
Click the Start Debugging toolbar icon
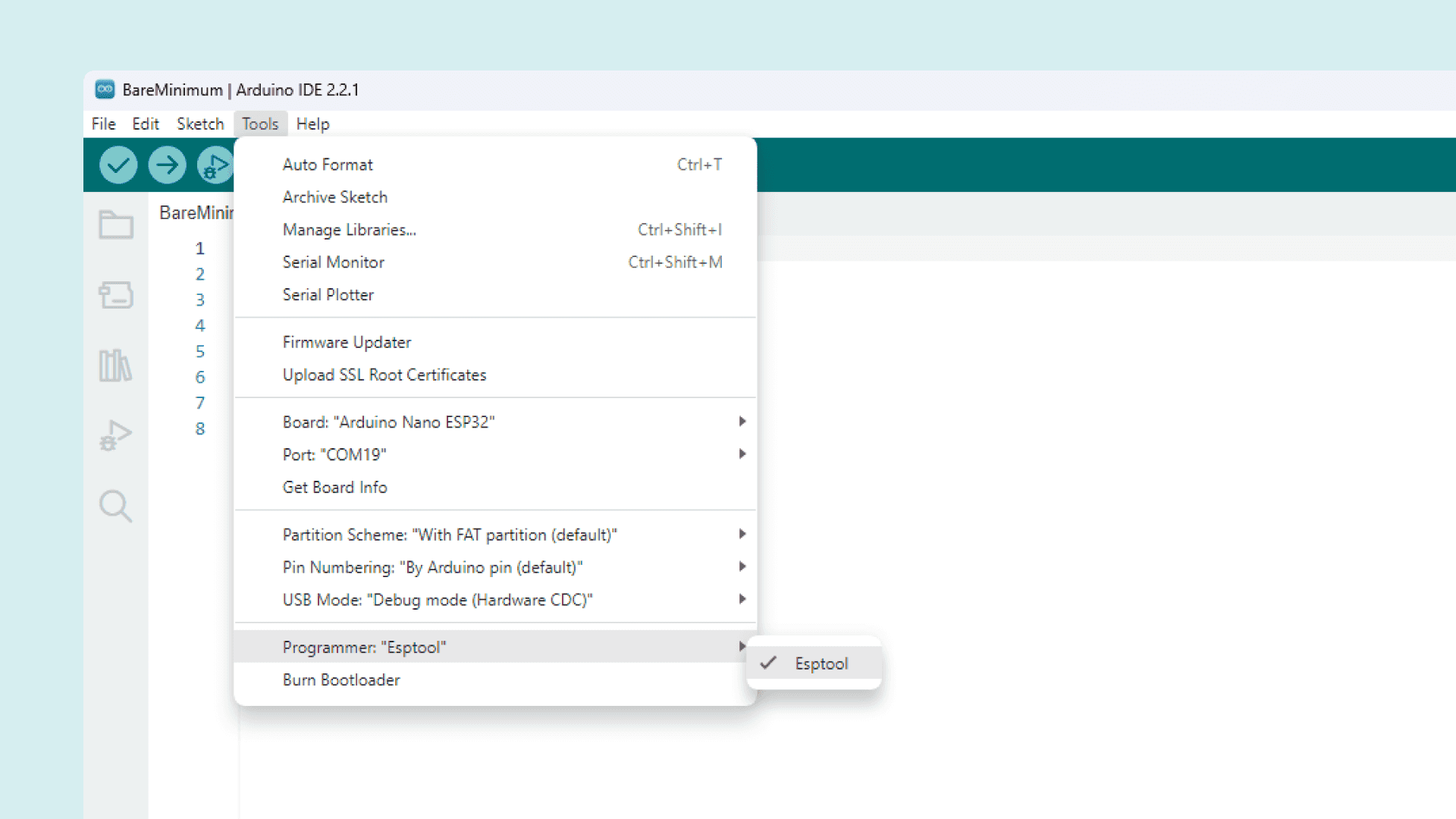tap(215, 165)
